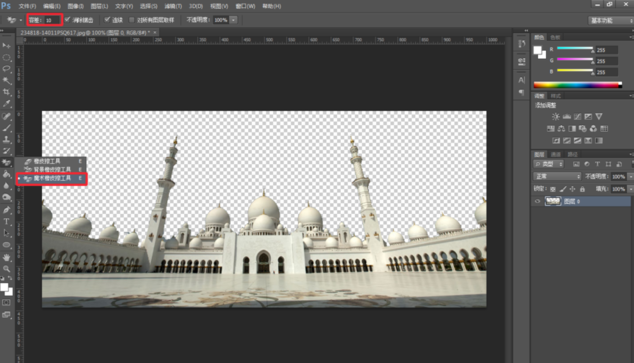Select the Crop tool
This screenshot has width=634, height=363.
point(6,93)
